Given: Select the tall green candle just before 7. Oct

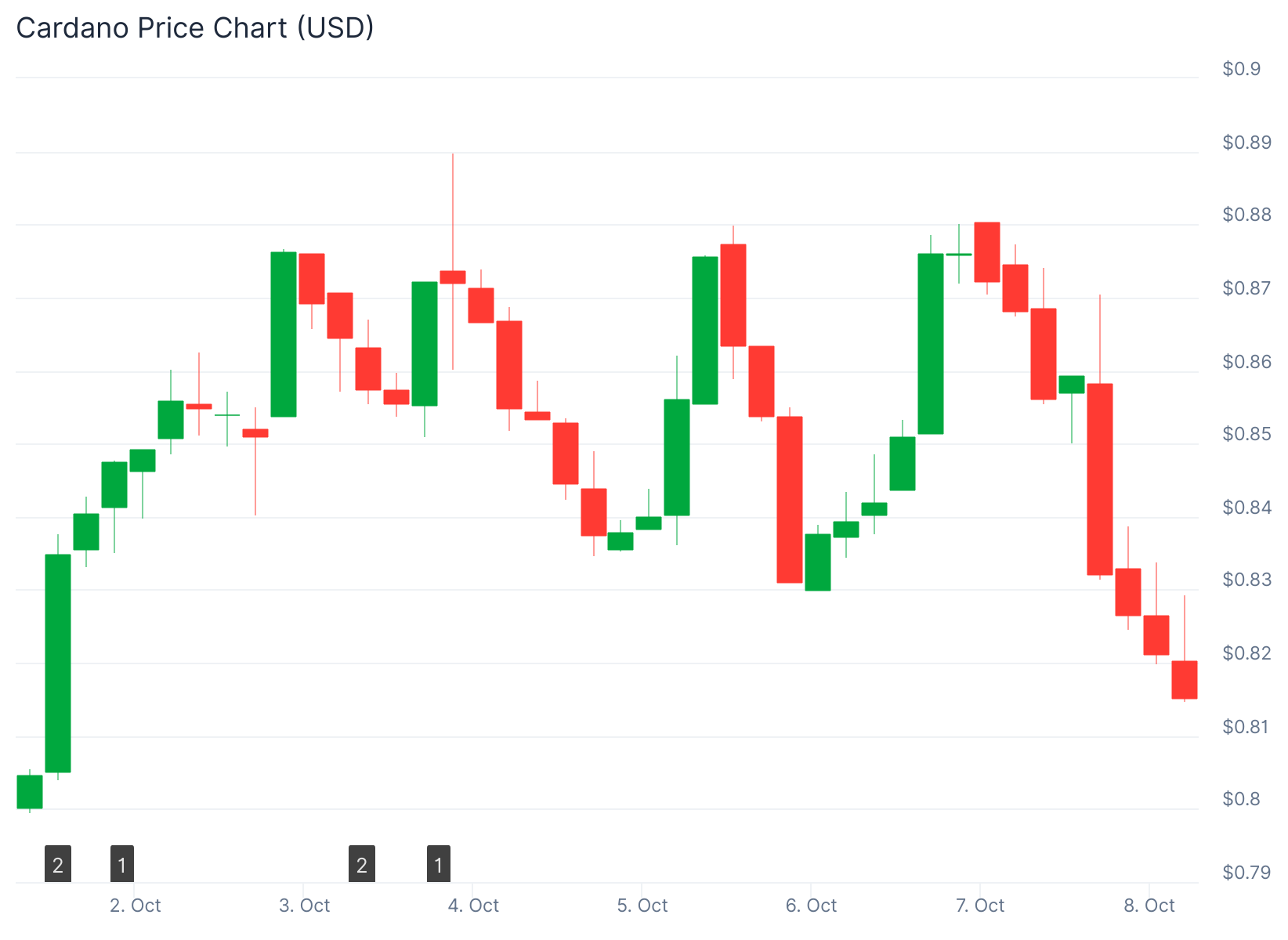Looking at the screenshot, I should coord(931,343).
